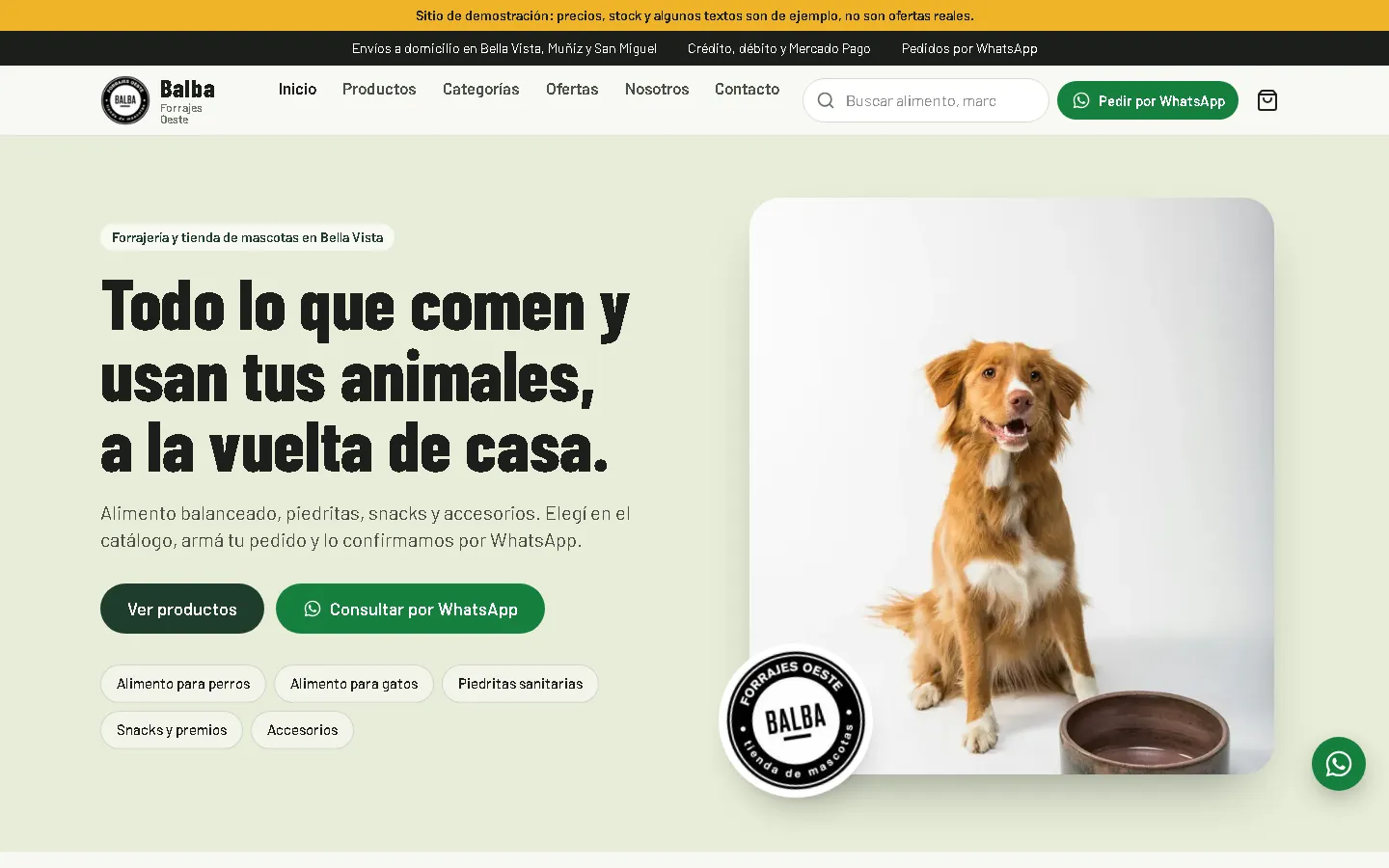Image resolution: width=1389 pixels, height=868 pixels.
Task: Select the Alimento para gatos chip
Action: (354, 684)
